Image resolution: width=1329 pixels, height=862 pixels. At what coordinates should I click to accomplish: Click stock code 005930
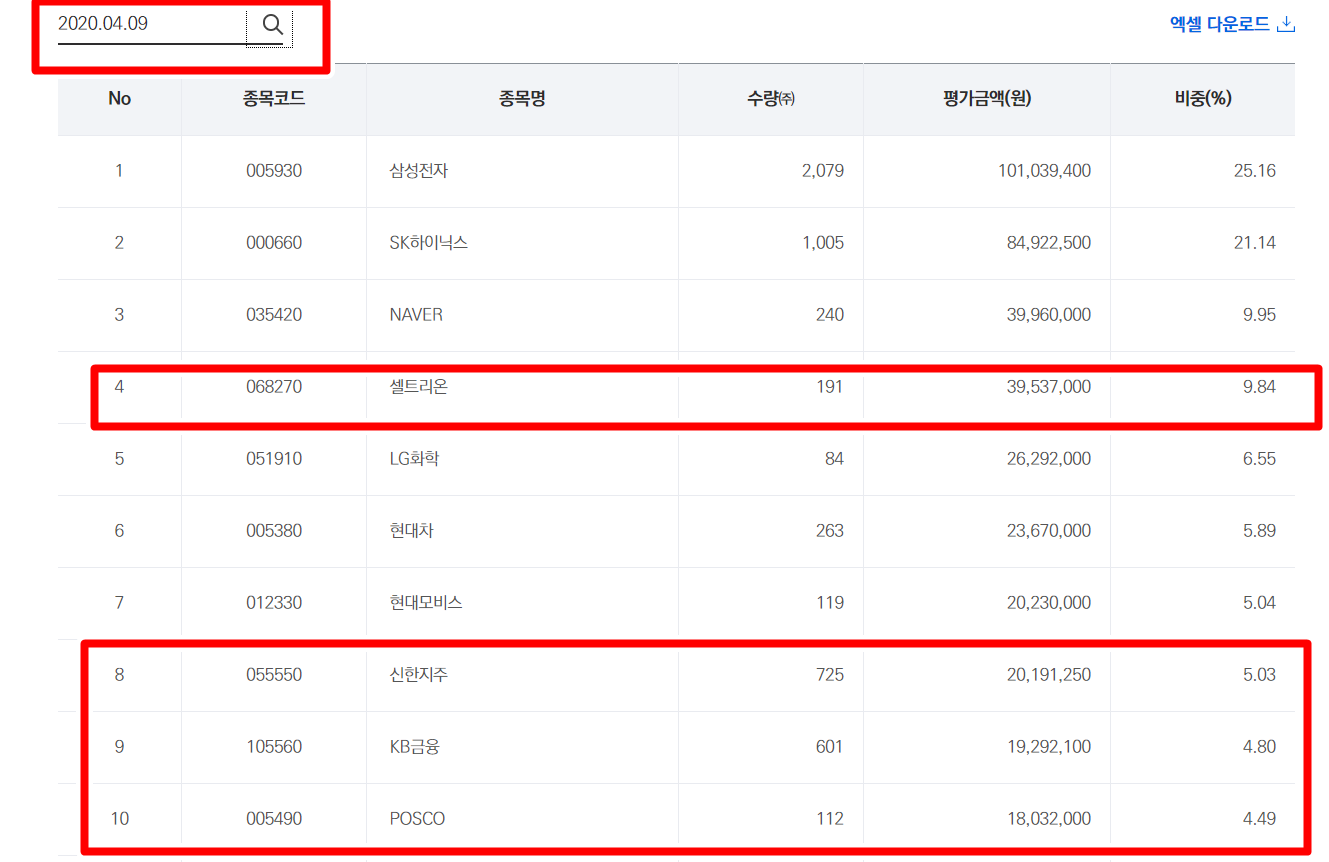[x=274, y=171]
